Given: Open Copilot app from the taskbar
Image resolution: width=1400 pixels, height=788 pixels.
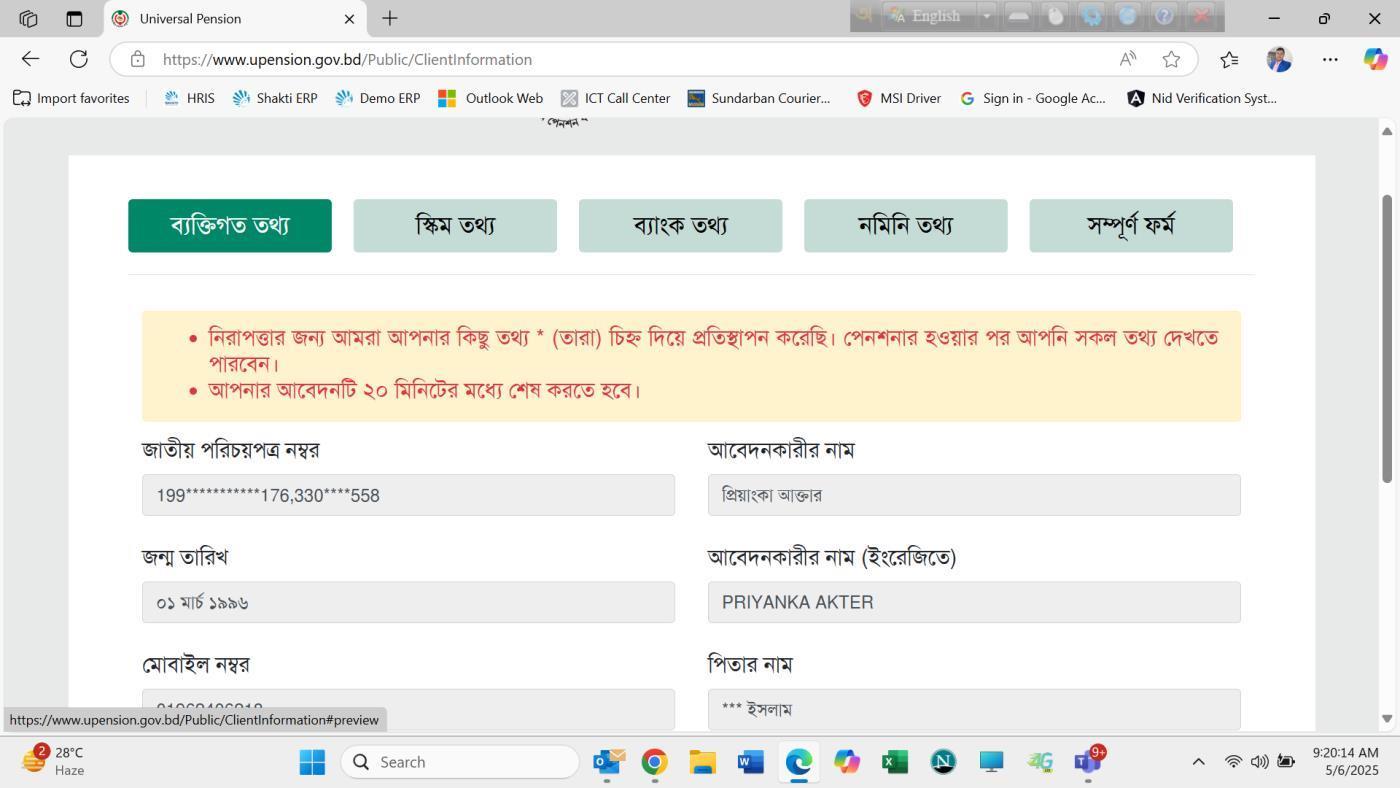Looking at the screenshot, I should 846,762.
